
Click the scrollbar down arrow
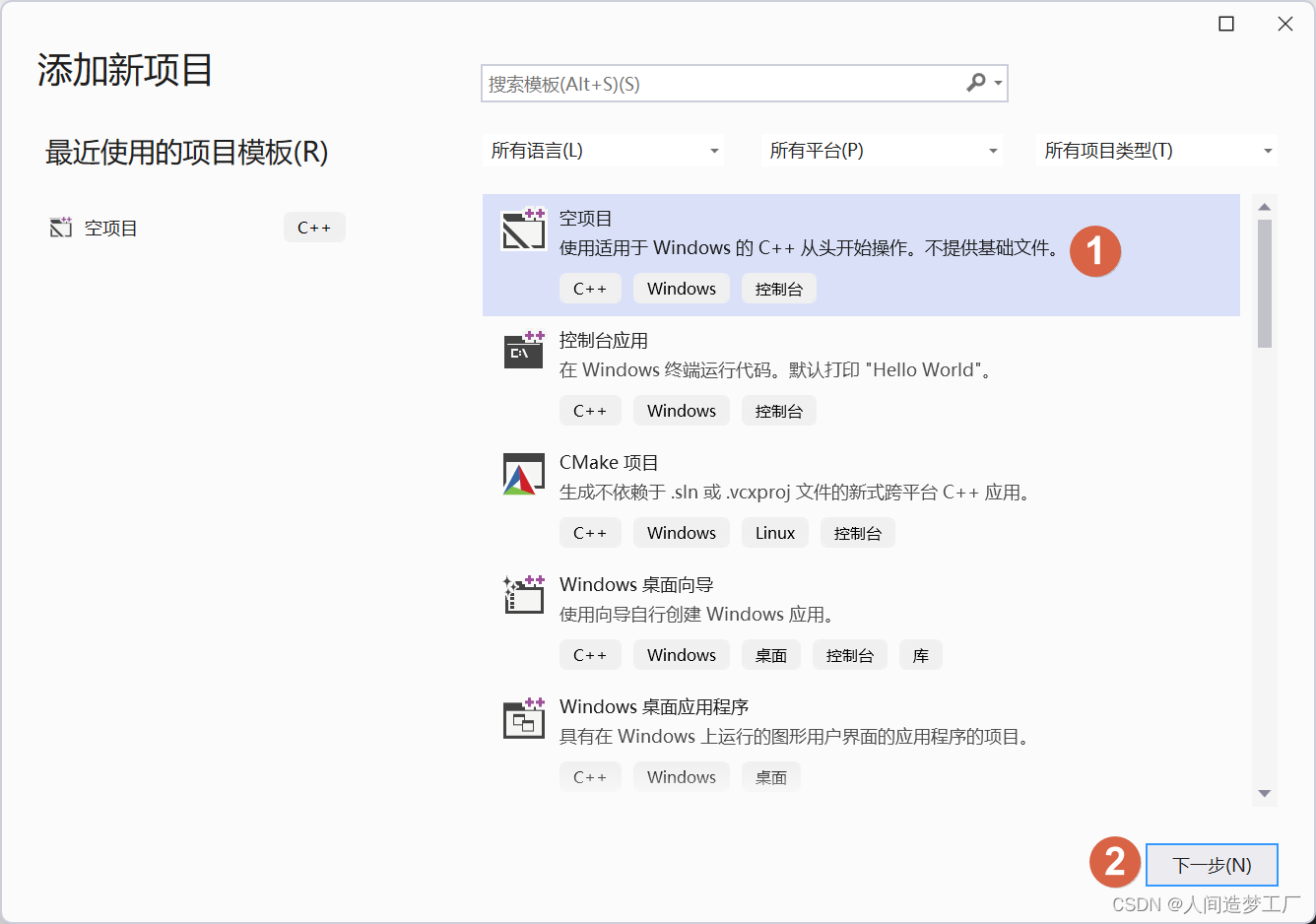[x=1265, y=793]
